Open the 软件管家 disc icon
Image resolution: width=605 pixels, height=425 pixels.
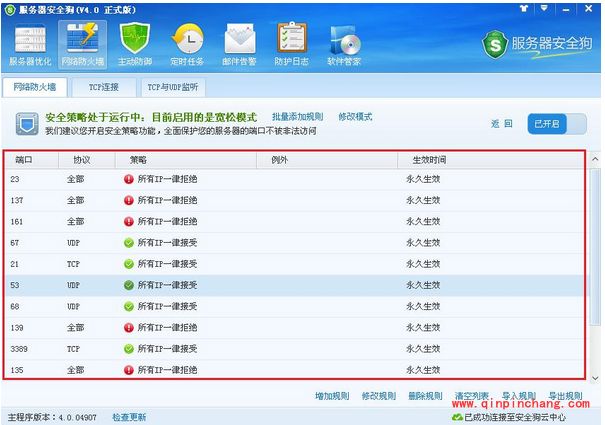[x=344, y=45]
